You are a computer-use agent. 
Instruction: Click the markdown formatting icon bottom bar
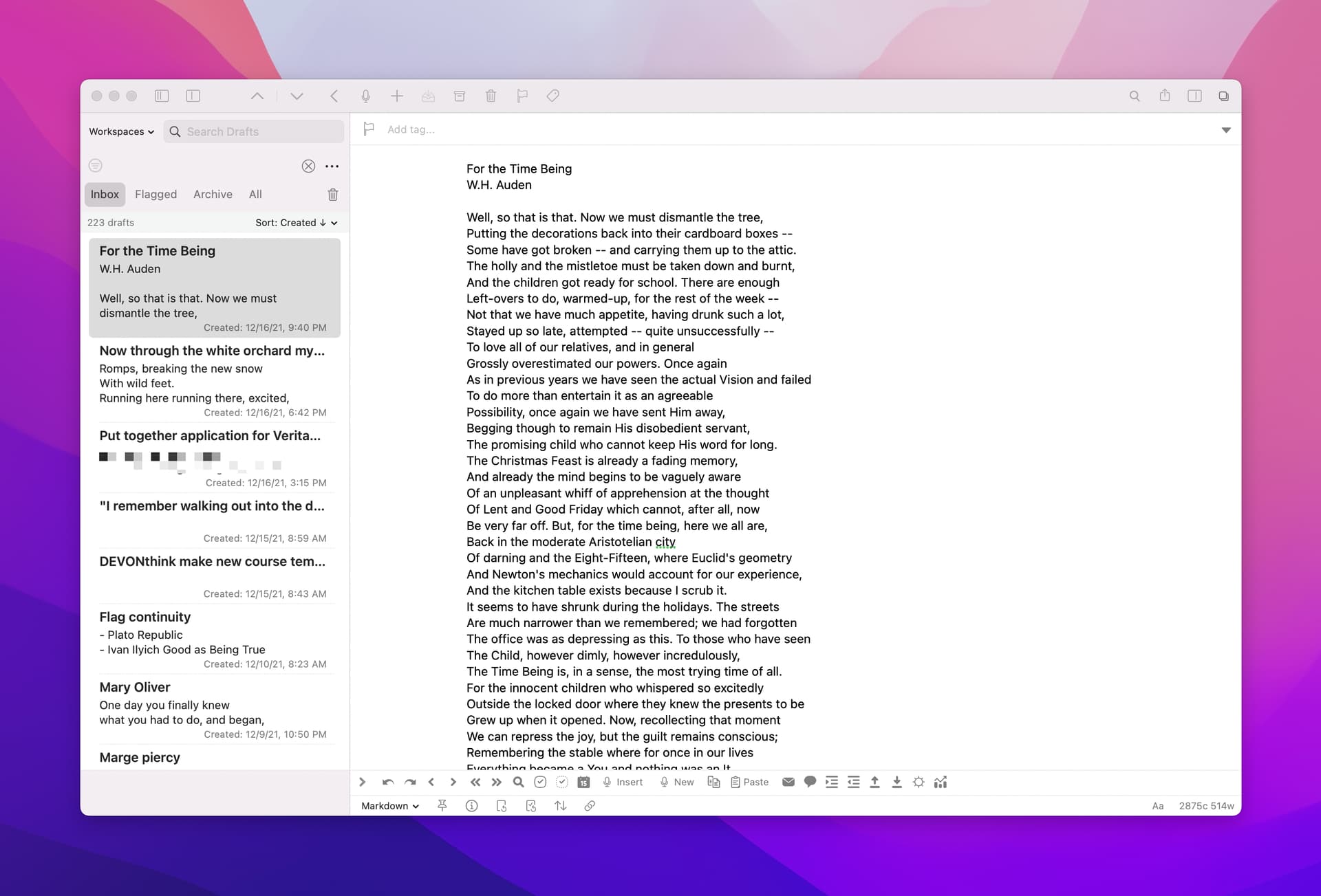(x=387, y=805)
